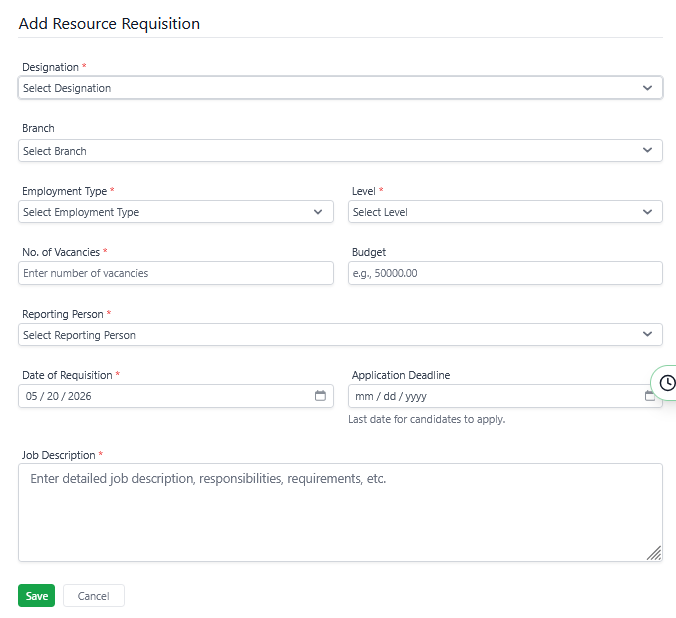Open the Select Designation dropdown
Screen dimensions: 676x618
(340, 88)
